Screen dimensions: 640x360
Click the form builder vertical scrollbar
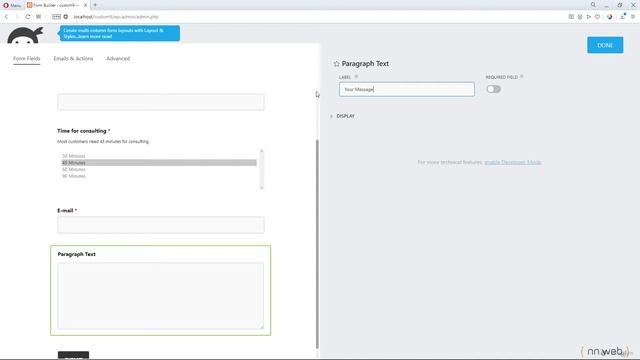(x=317, y=243)
